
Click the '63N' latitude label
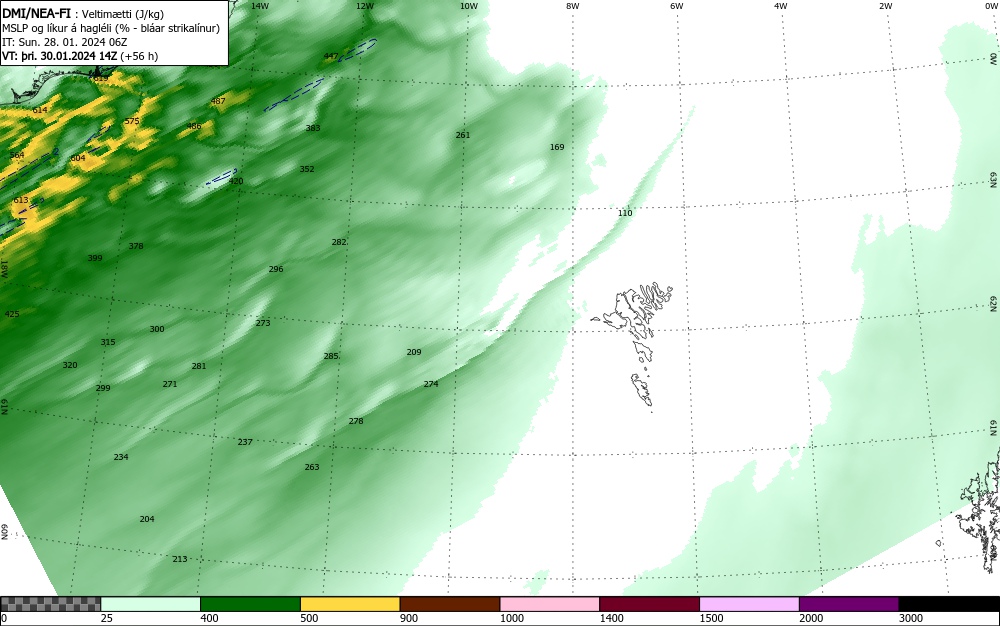tap(994, 179)
